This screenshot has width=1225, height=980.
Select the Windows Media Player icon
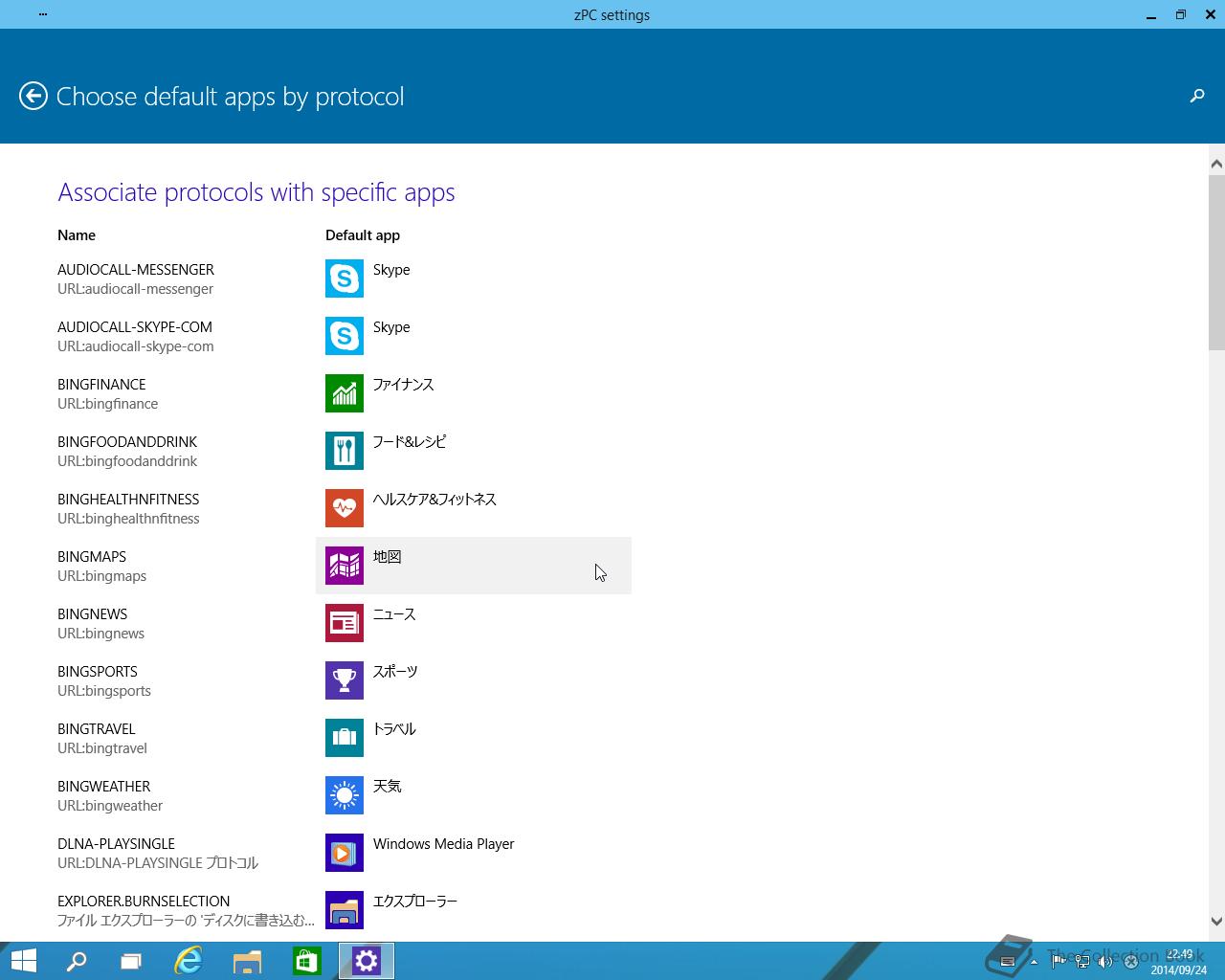(345, 853)
